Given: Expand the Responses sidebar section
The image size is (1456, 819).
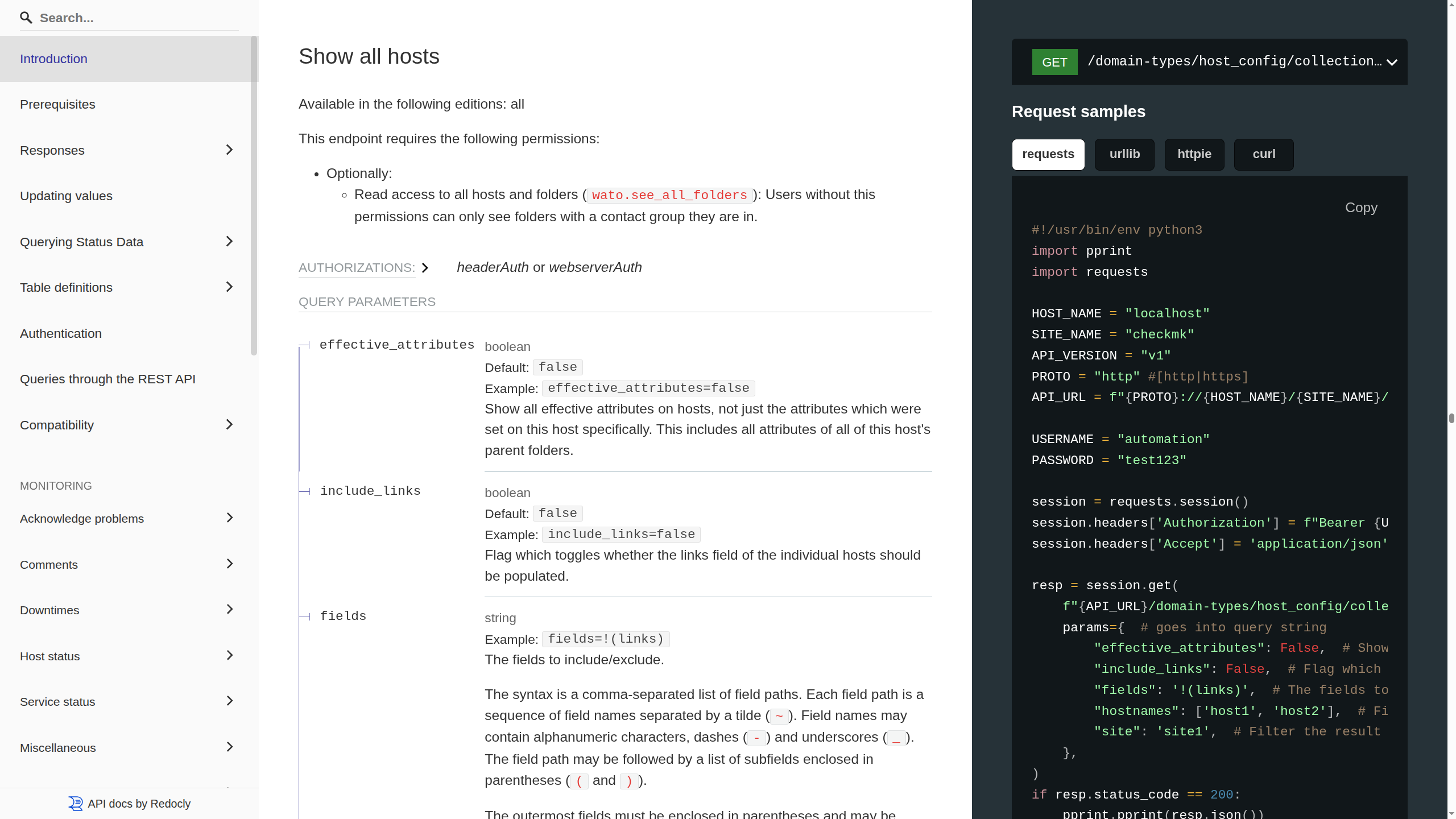Looking at the screenshot, I should [229, 150].
